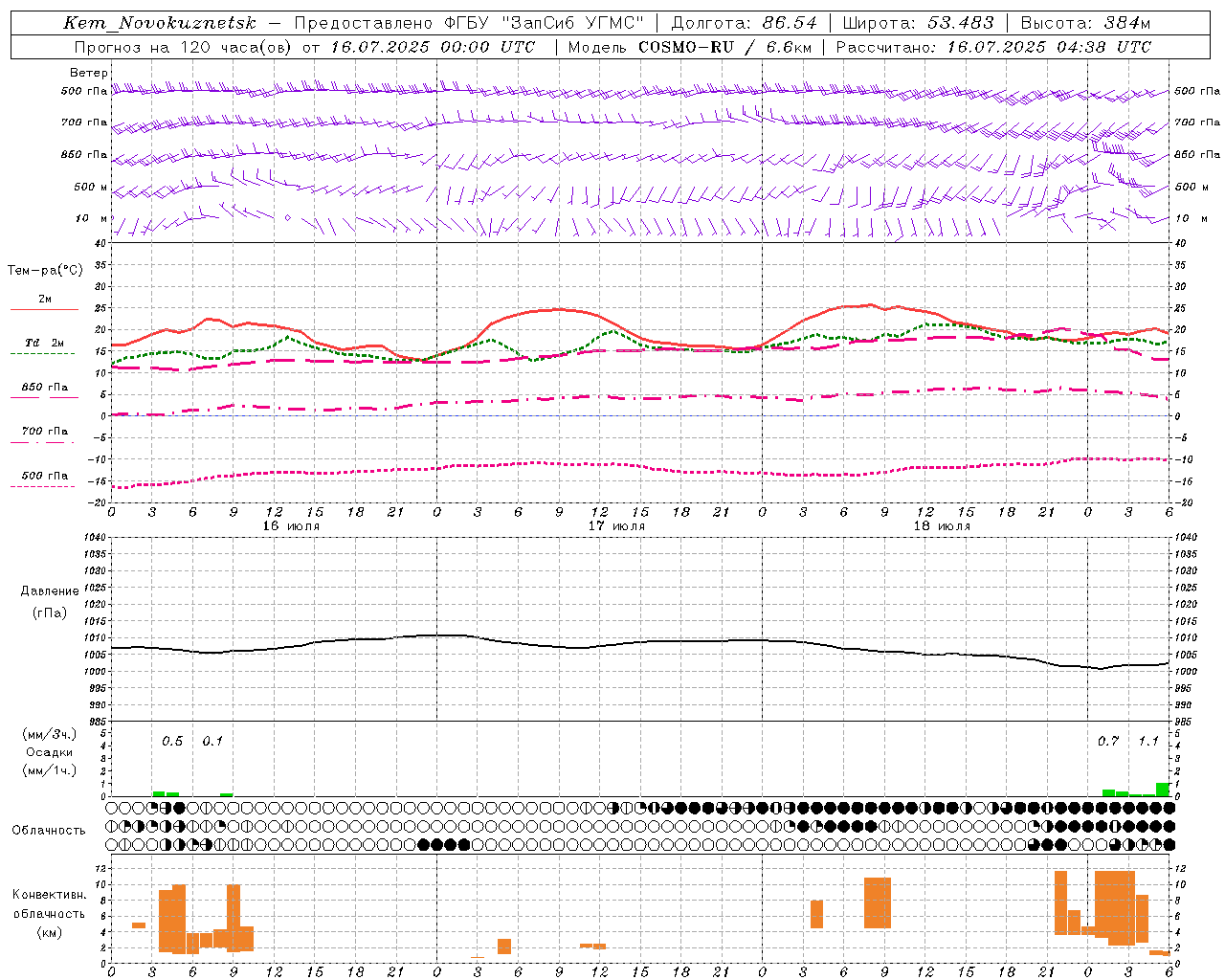Image resolution: width=1225 pixels, height=980 pixels.
Task: Click the Облачность cloud cover label
Action: pyautogui.click(x=49, y=831)
